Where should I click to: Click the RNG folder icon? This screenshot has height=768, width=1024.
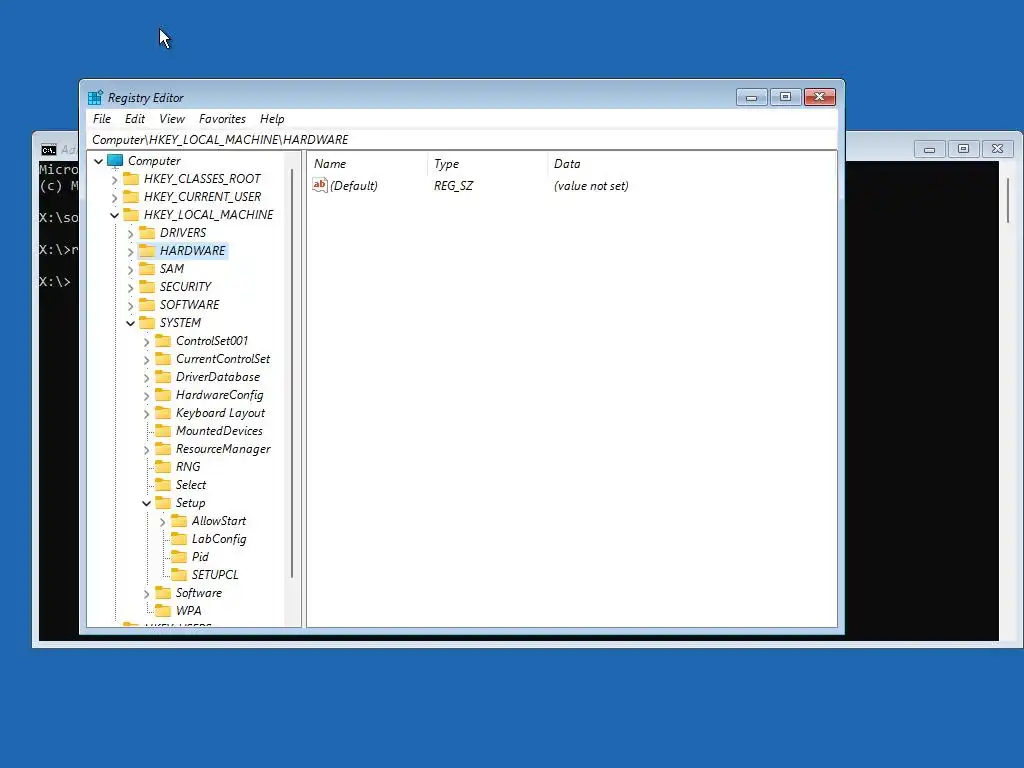pos(163,466)
